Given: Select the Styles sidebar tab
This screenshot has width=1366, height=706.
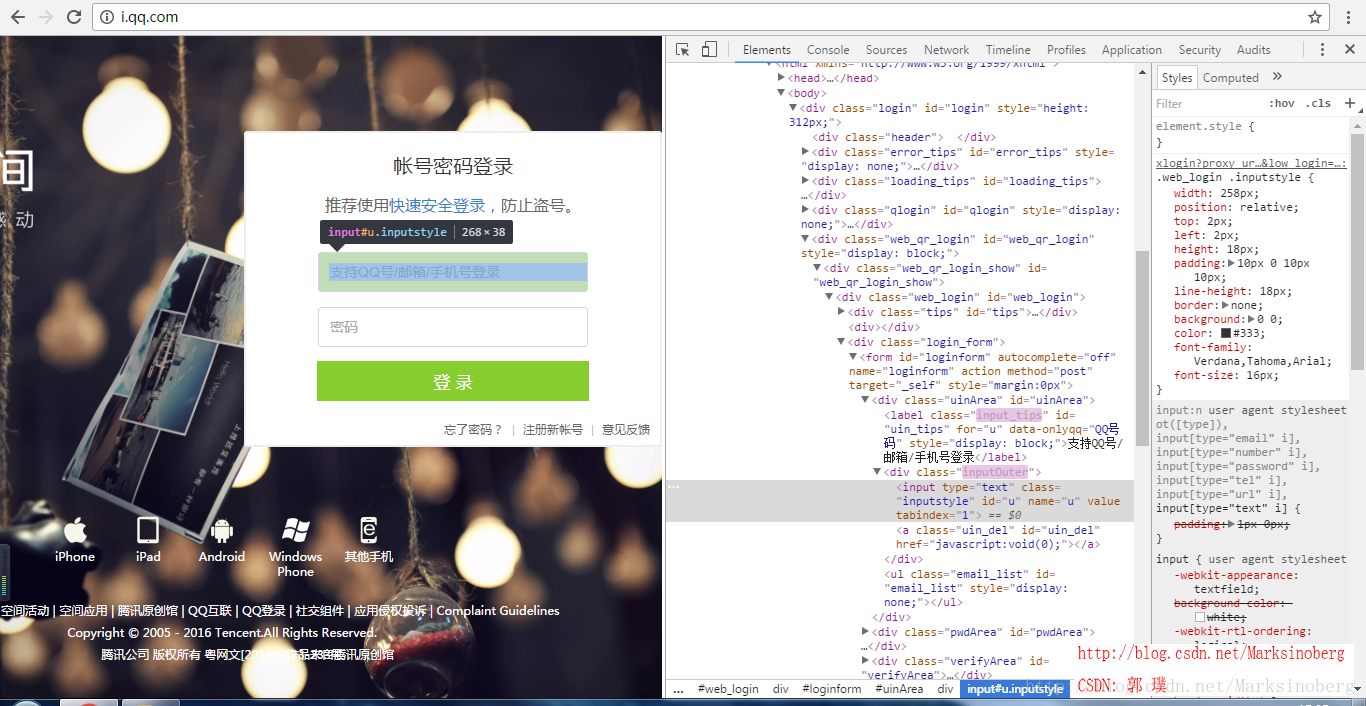Looking at the screenshot, I should (x=1177, y=78).
